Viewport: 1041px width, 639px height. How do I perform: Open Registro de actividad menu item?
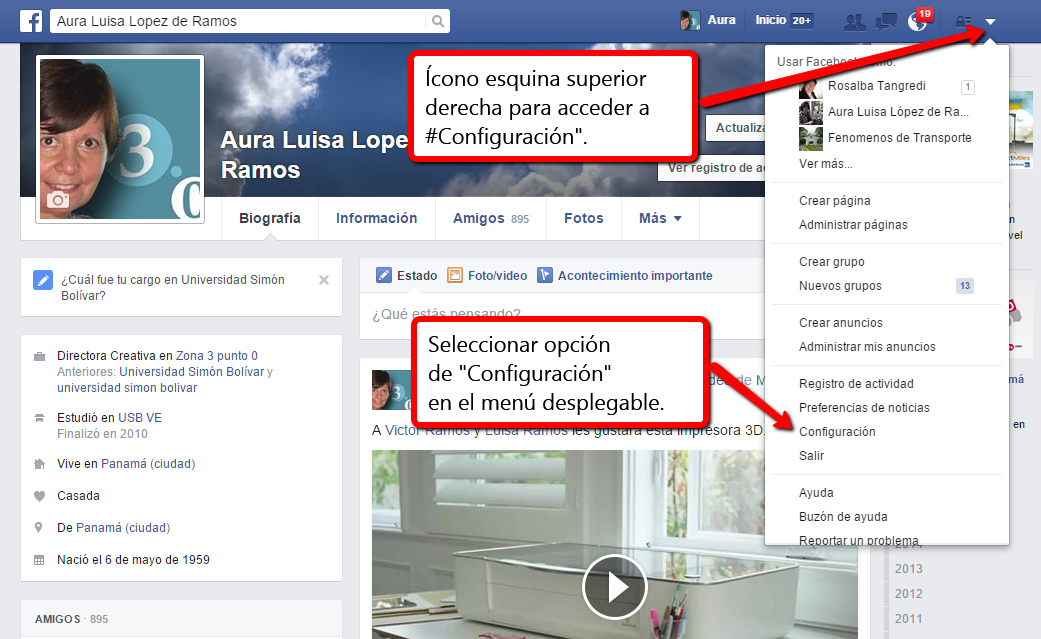tap(856, 384)
